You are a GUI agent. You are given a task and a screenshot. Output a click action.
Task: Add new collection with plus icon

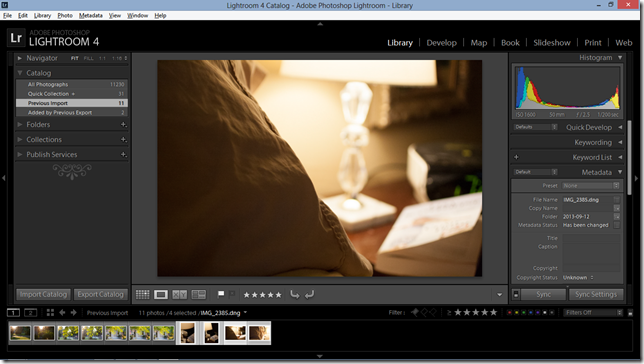pyautogui.click(x=123, y=140)
